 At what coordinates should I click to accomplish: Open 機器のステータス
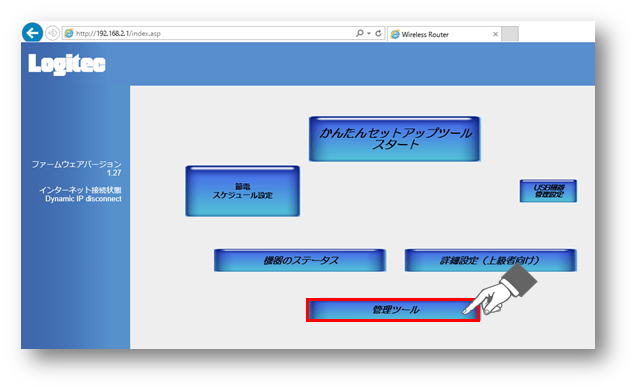point(300,260)
